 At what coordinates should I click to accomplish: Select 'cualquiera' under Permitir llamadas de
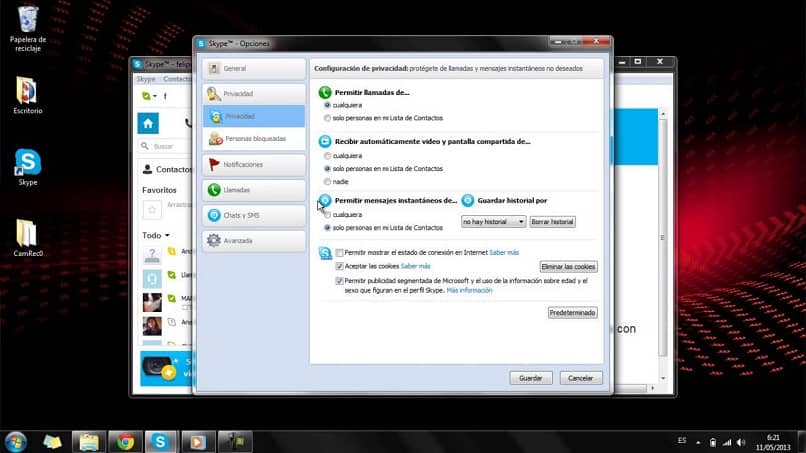[327, 105]
